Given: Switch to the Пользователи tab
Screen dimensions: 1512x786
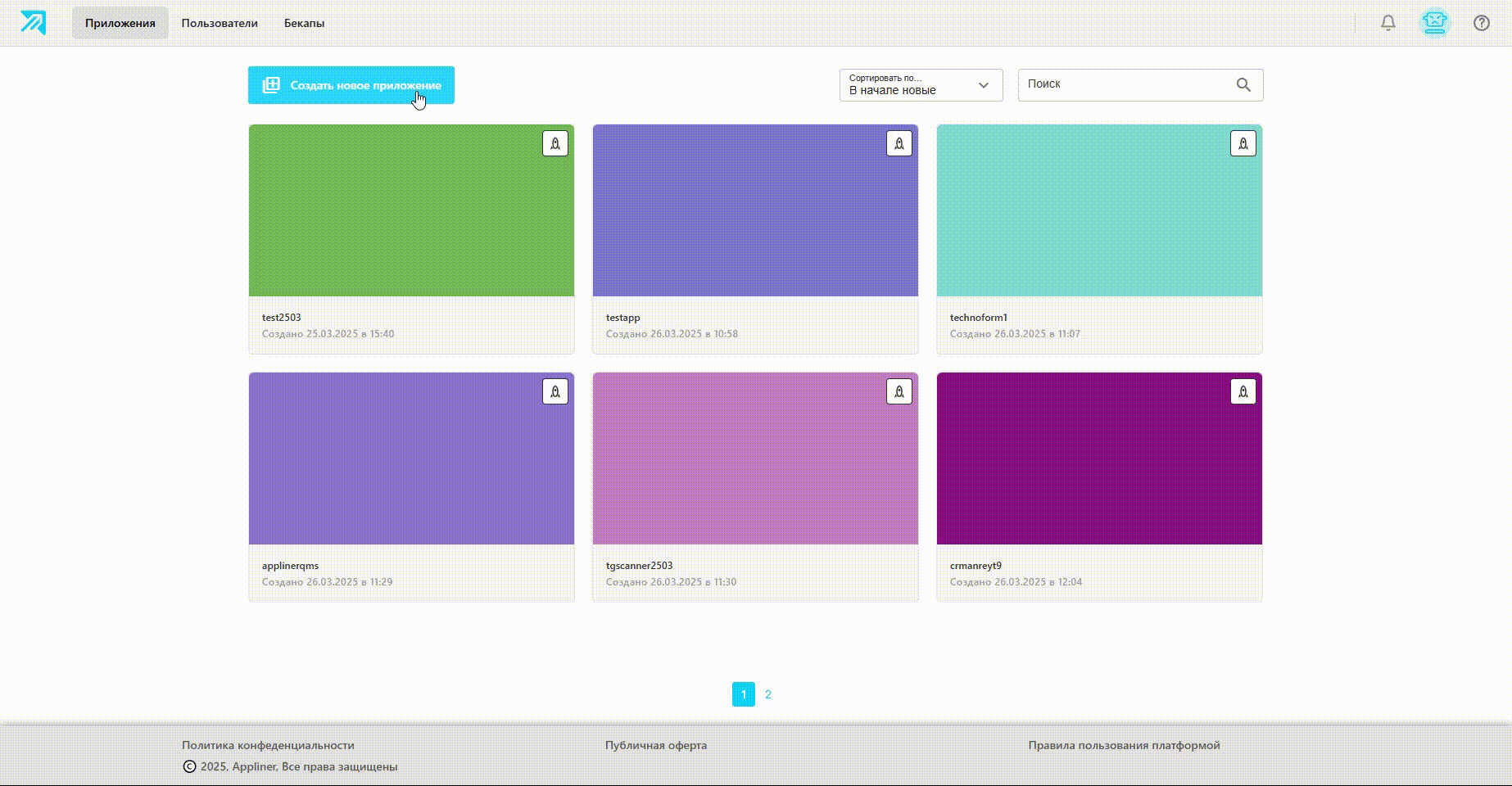Looking at the screenshot, I should [220, 23].
